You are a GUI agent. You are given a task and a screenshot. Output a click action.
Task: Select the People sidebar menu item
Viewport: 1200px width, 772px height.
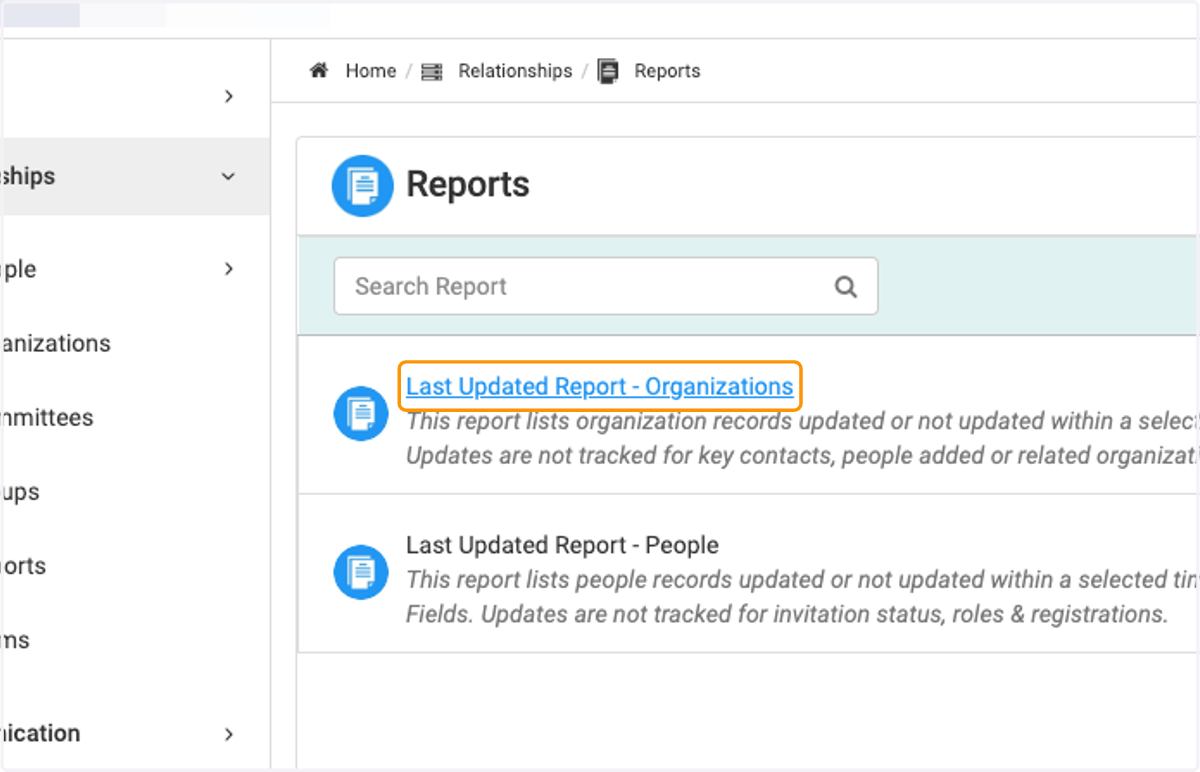pos(18,269)
